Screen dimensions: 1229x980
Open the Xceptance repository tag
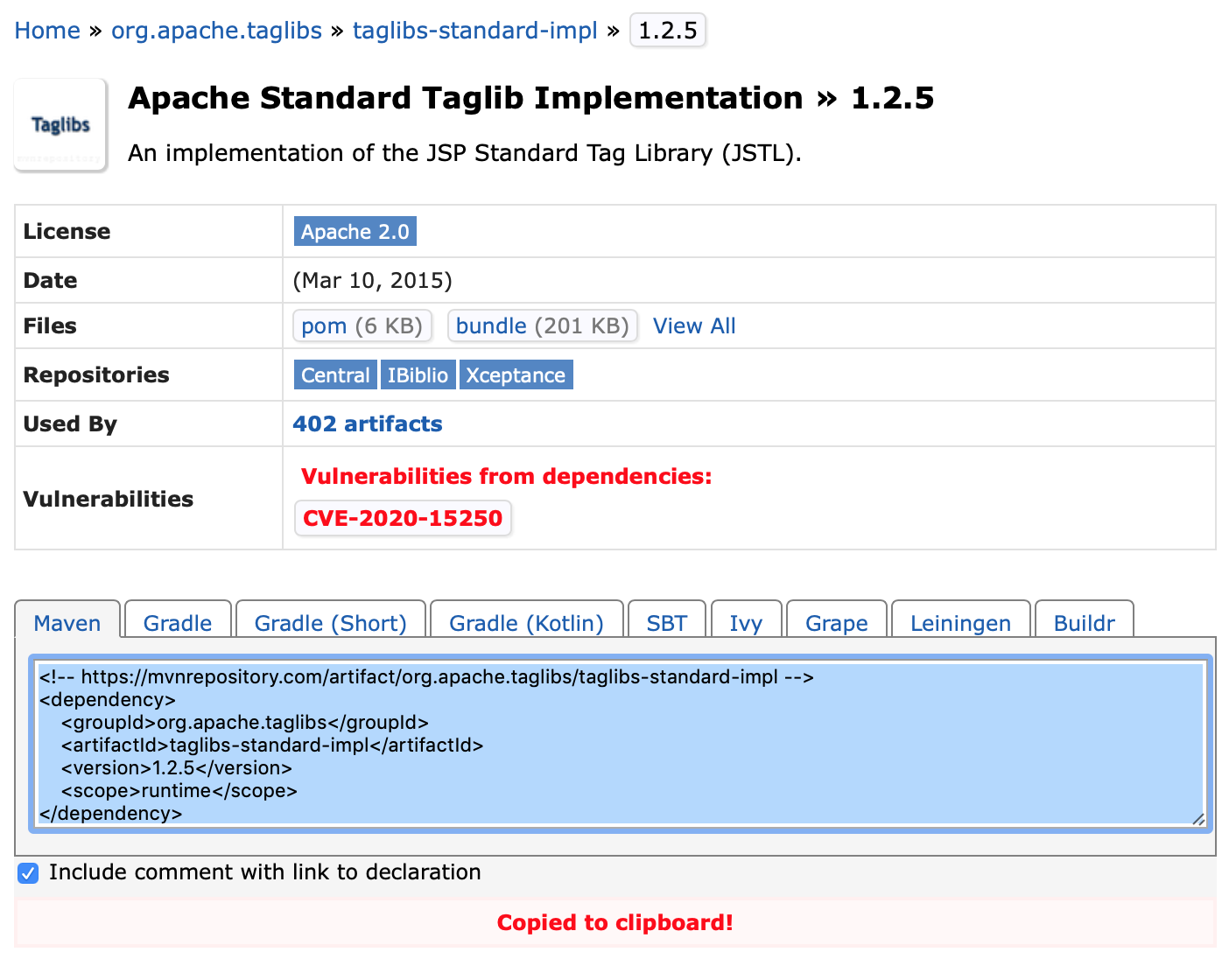pos(516,375)
